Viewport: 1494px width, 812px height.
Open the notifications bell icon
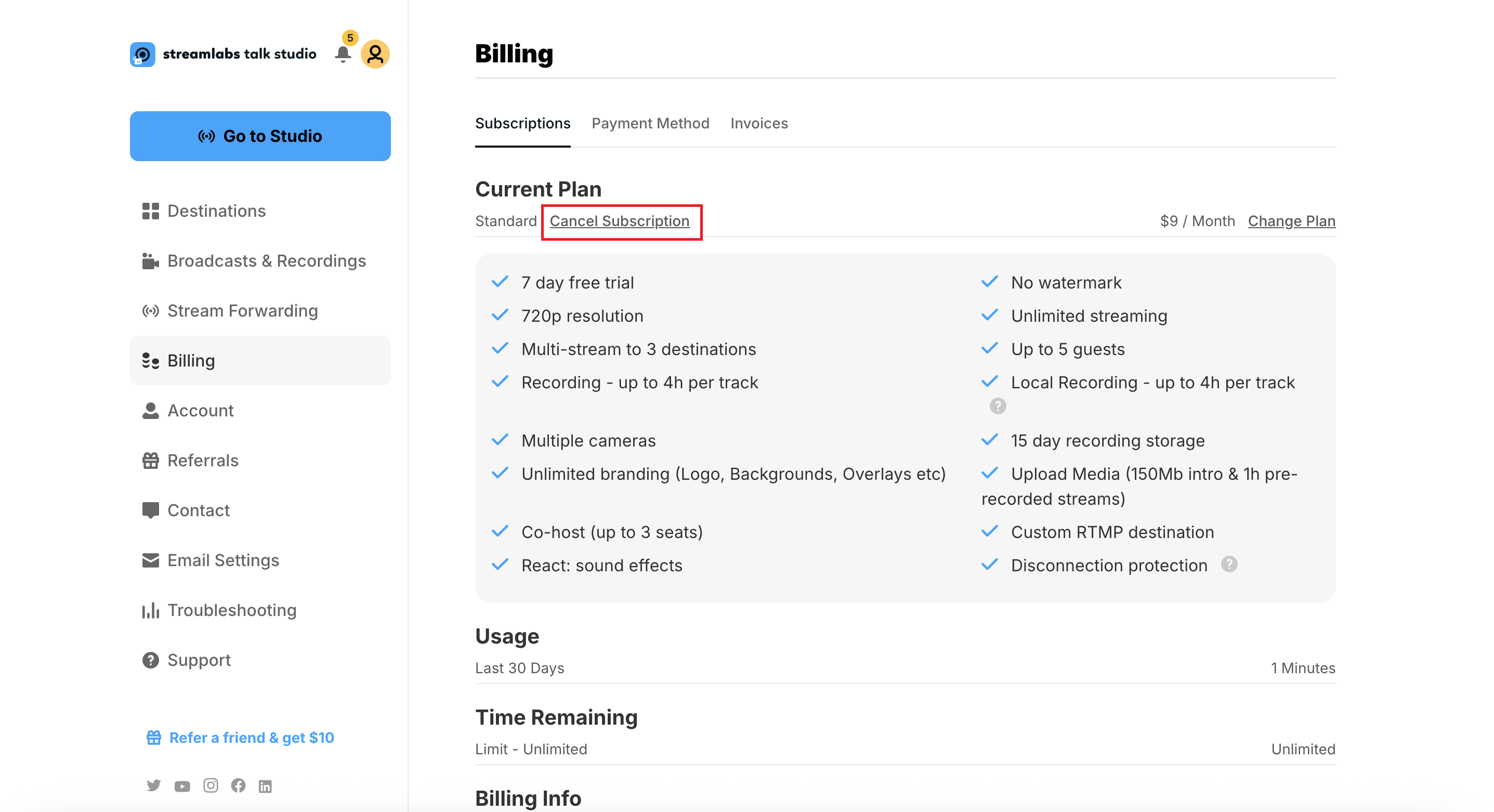[x=343, y=54]
